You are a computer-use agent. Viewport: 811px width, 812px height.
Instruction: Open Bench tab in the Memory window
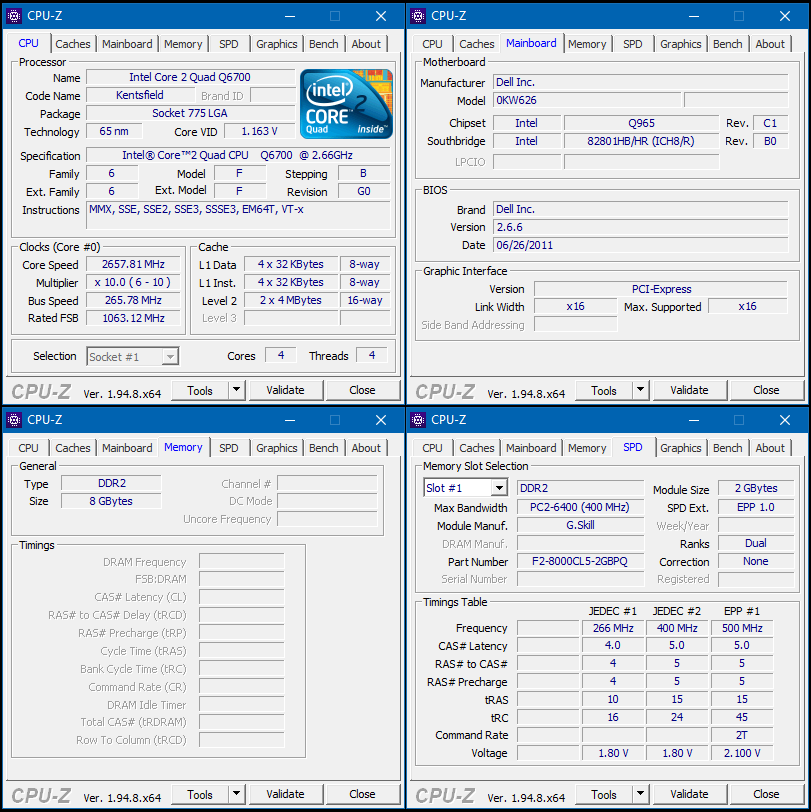pyautogui.click(x=324, y=448)
